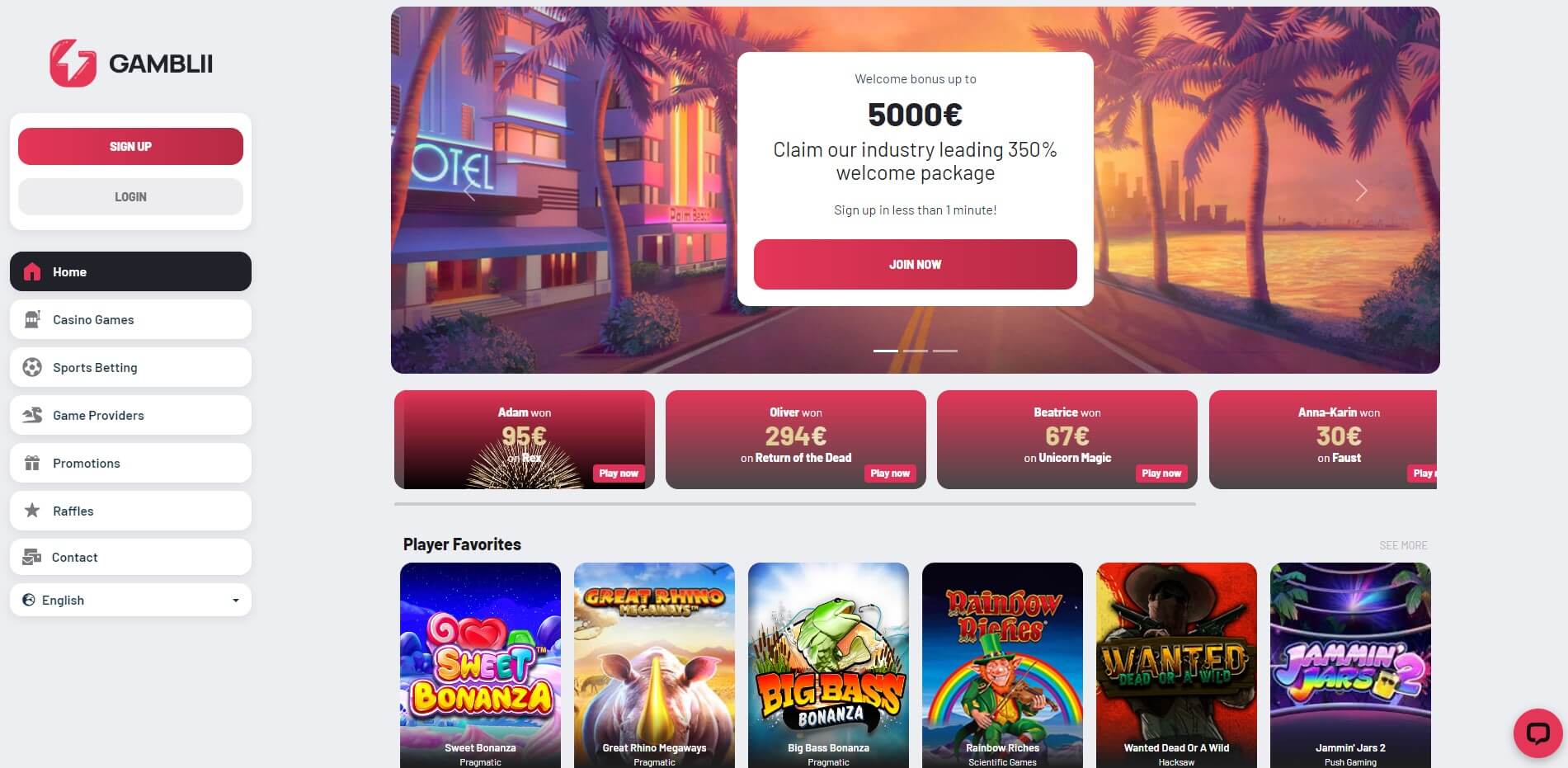
Task: Click SEE MORE next to Player Favorites
Action: coord(1403,545)
